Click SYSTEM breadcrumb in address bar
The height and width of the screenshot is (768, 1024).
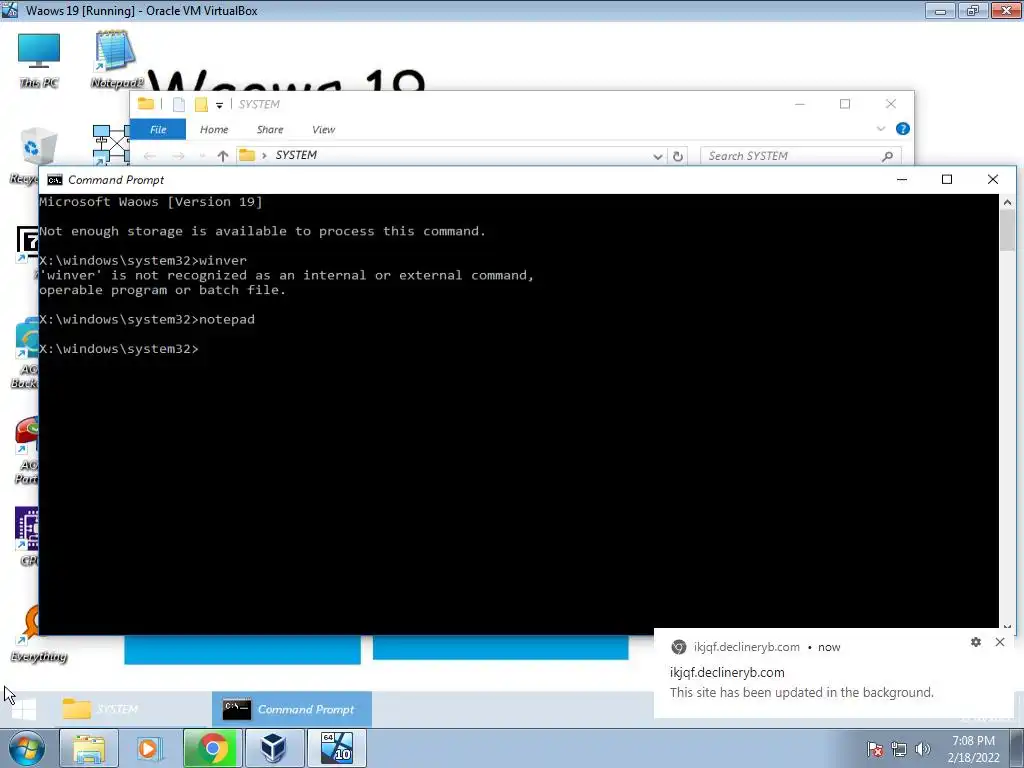point(296,155)
